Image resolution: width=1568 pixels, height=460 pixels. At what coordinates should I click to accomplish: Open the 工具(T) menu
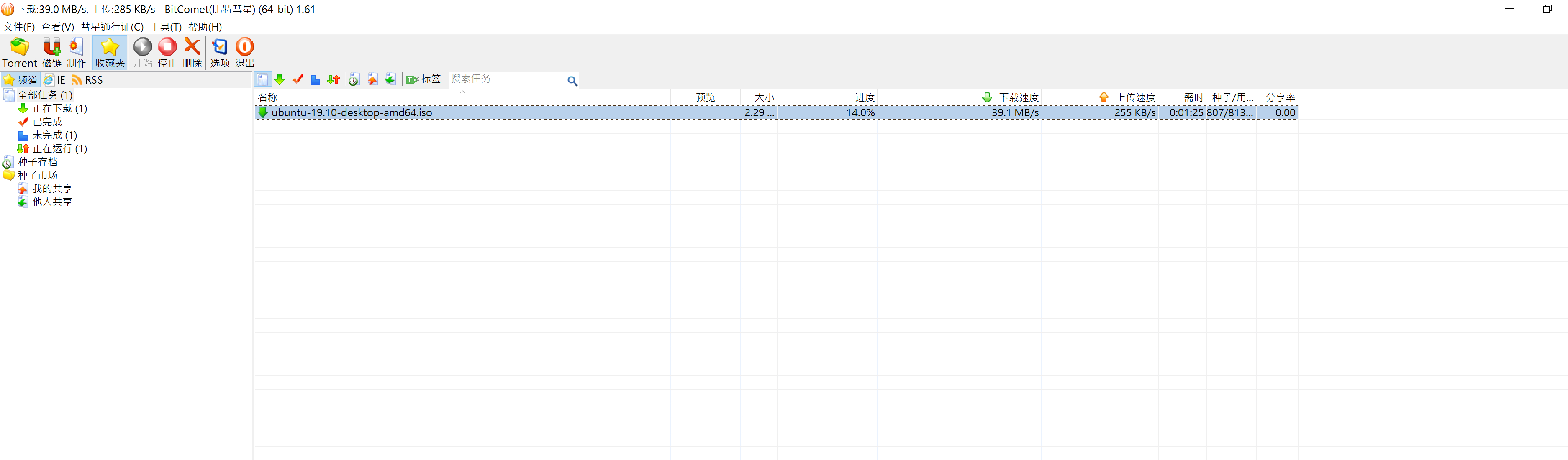(166, 27)
